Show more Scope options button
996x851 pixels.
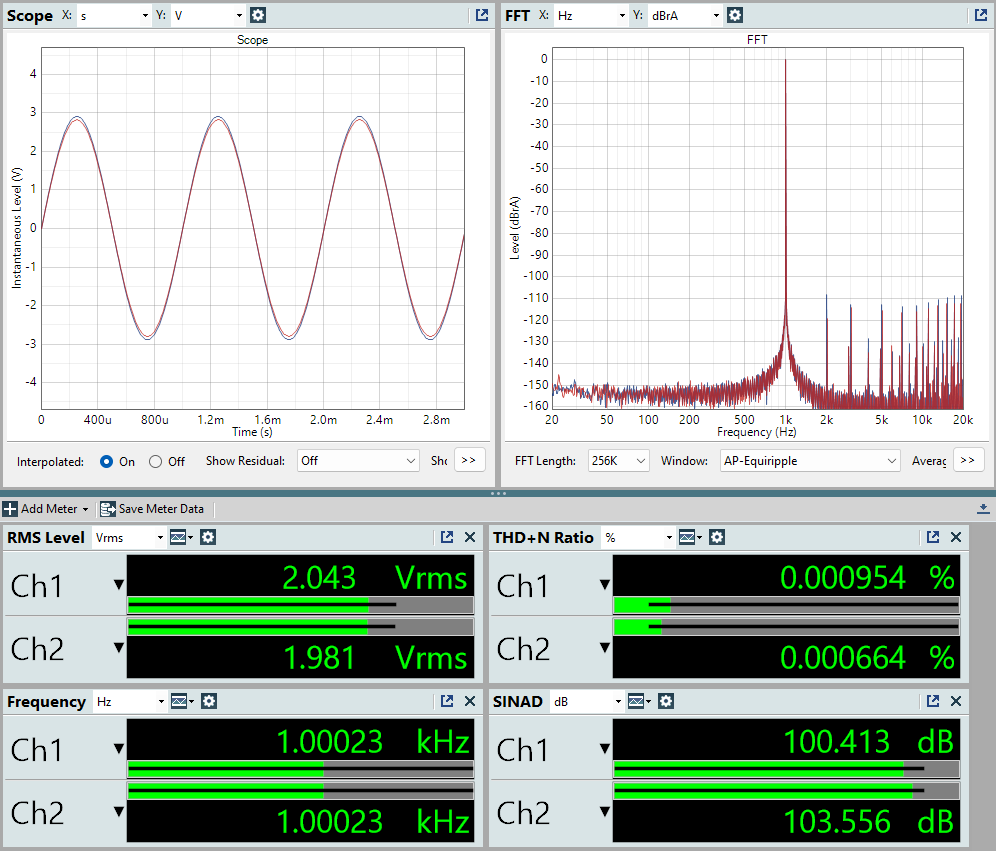click(x=469, y=460)
